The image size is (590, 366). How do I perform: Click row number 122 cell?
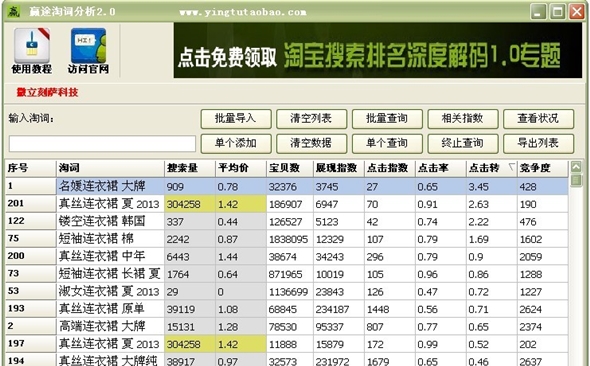click(x=31, y=221)
